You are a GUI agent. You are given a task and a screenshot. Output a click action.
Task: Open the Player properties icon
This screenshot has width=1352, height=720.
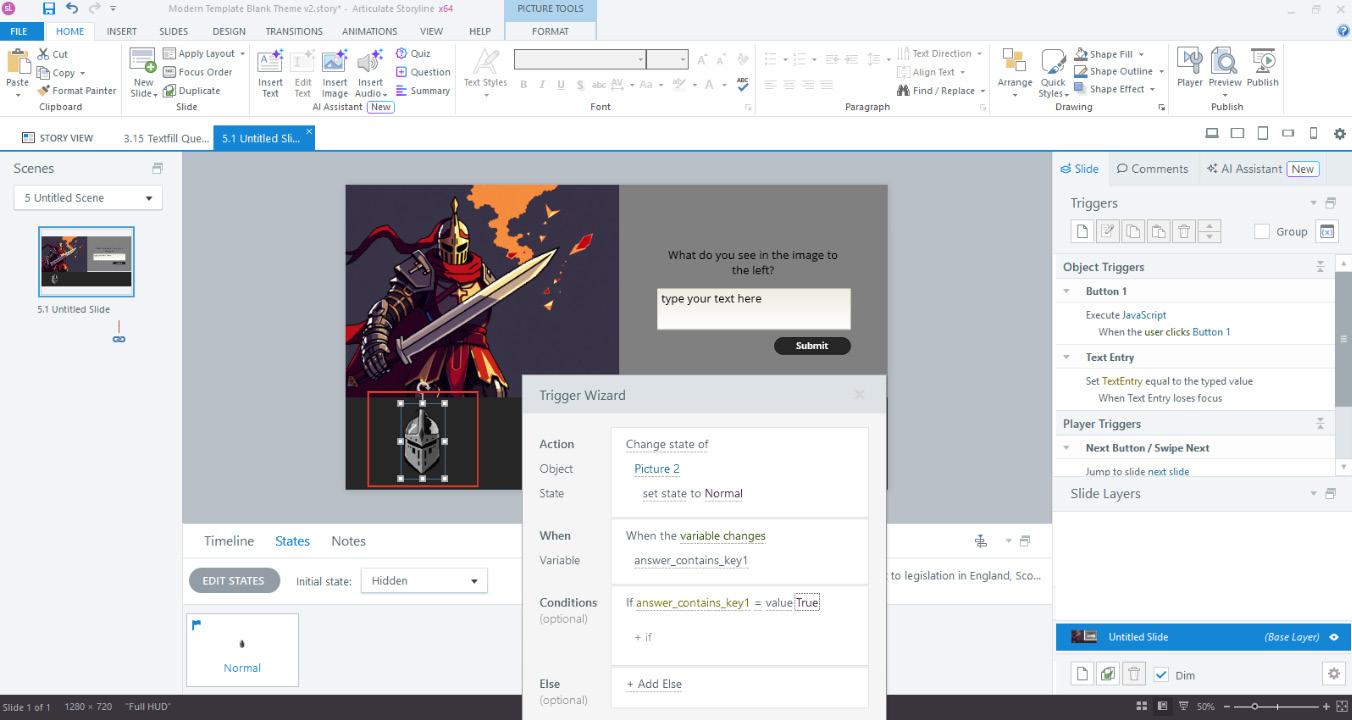click(x=1190, y=61)
